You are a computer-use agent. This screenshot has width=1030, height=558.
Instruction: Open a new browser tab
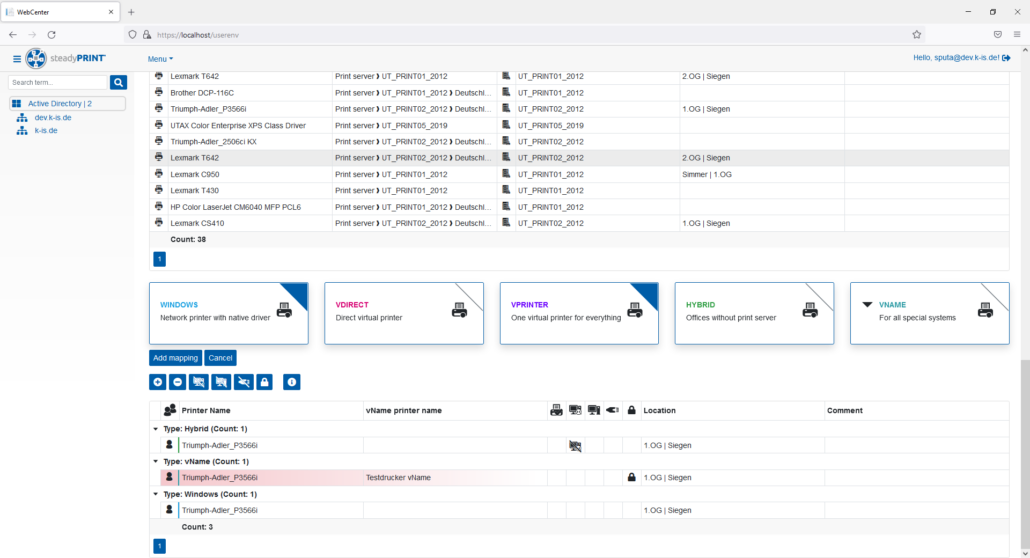click(x=131, y=12)
